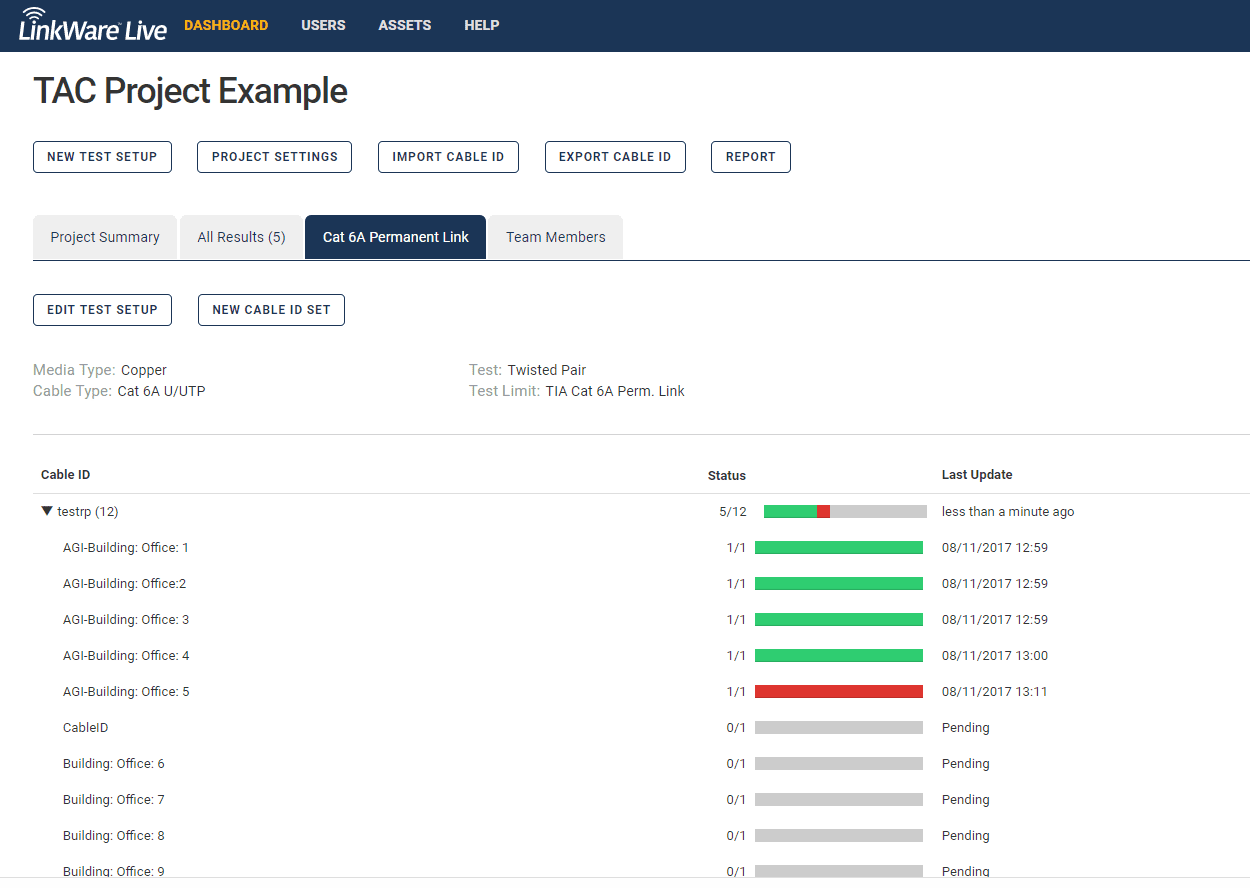Image resolution: width=1250 pixels, height=888 pixels.
Task: Navigate to the ASSETS section
Action: 404,25
